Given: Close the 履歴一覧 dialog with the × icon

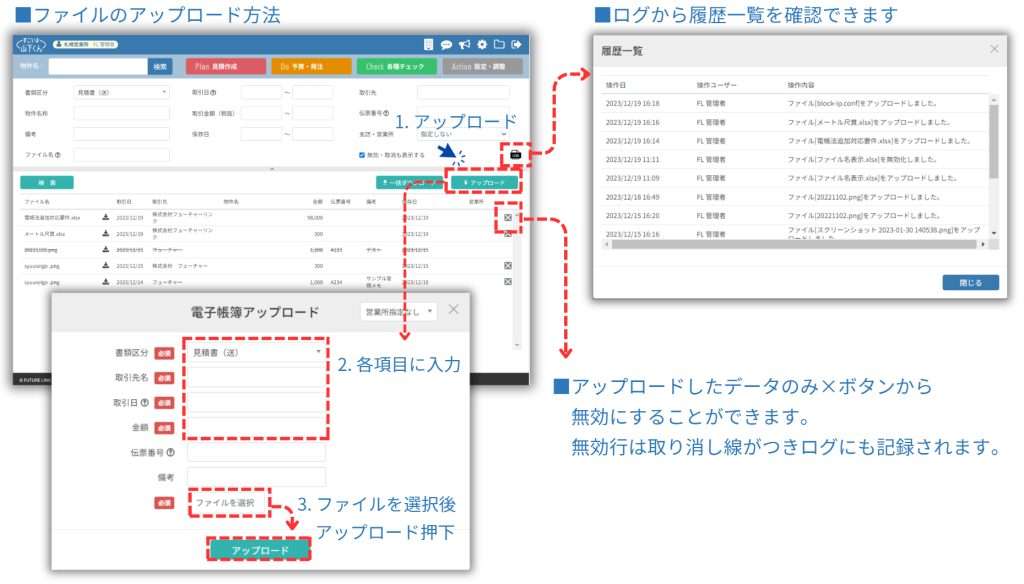Looking at the screenshot, I should (x=994, y=49).
